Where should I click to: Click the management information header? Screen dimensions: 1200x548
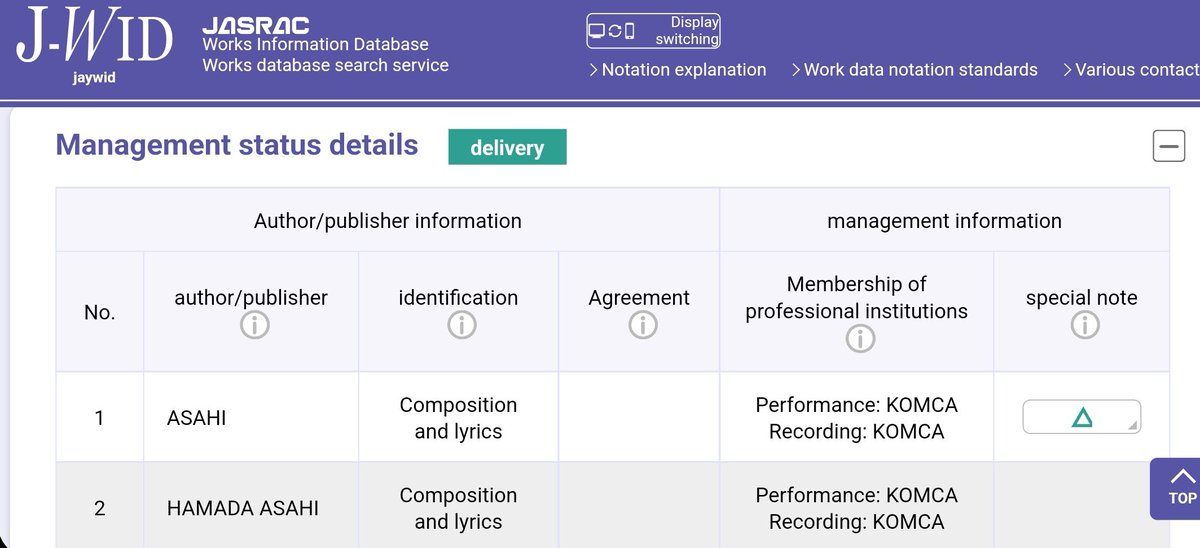(x=945, y=220)
